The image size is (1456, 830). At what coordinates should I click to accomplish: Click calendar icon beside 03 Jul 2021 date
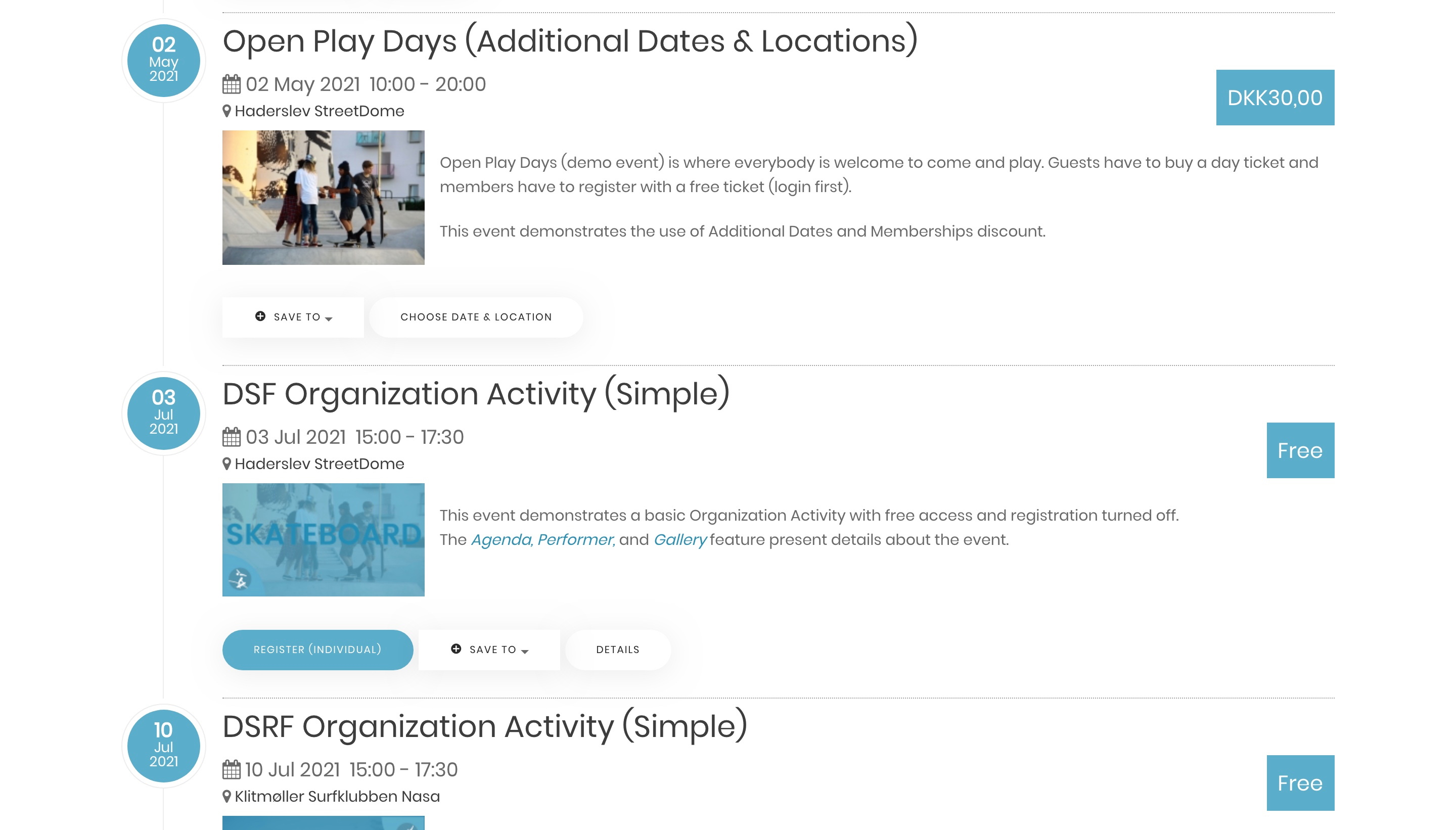(232, 437)
